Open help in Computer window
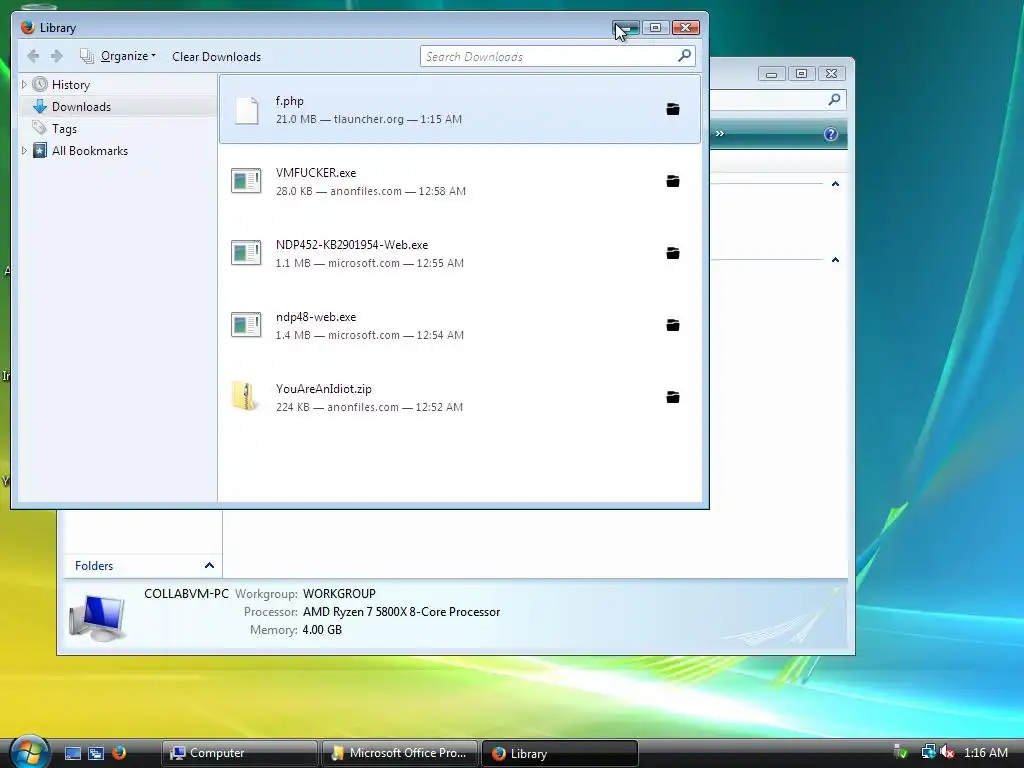The width and height of the screenshot is (1024, 768). click(831, 134)
